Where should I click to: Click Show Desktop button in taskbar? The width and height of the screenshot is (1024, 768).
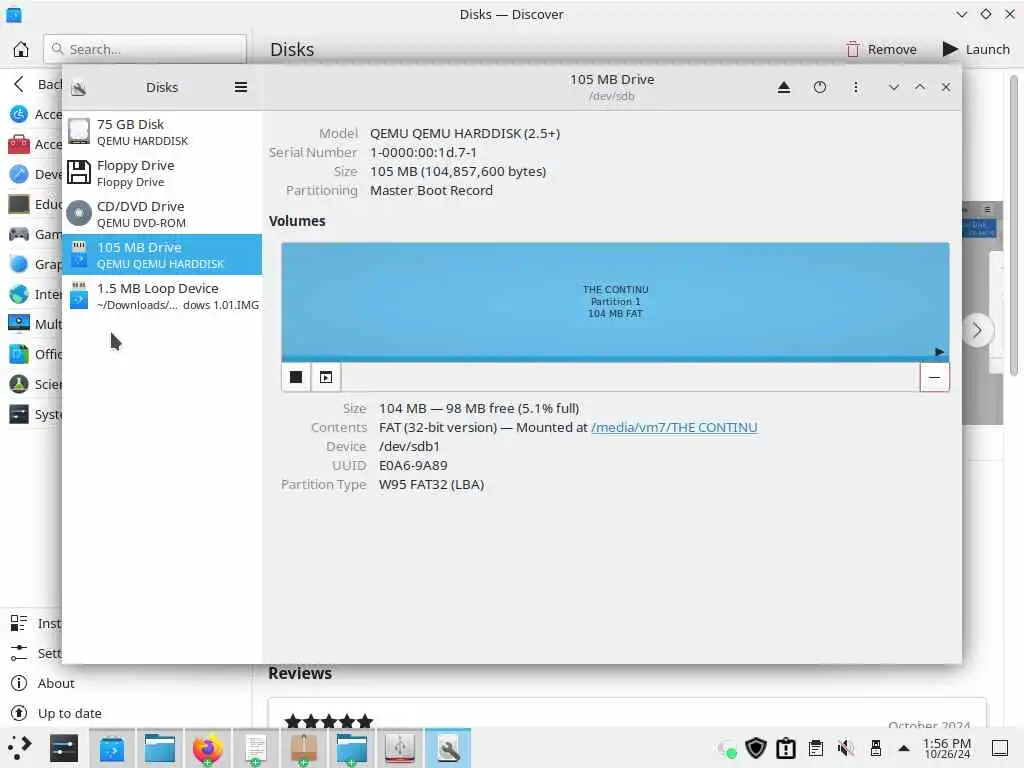tap(1000, 748)
